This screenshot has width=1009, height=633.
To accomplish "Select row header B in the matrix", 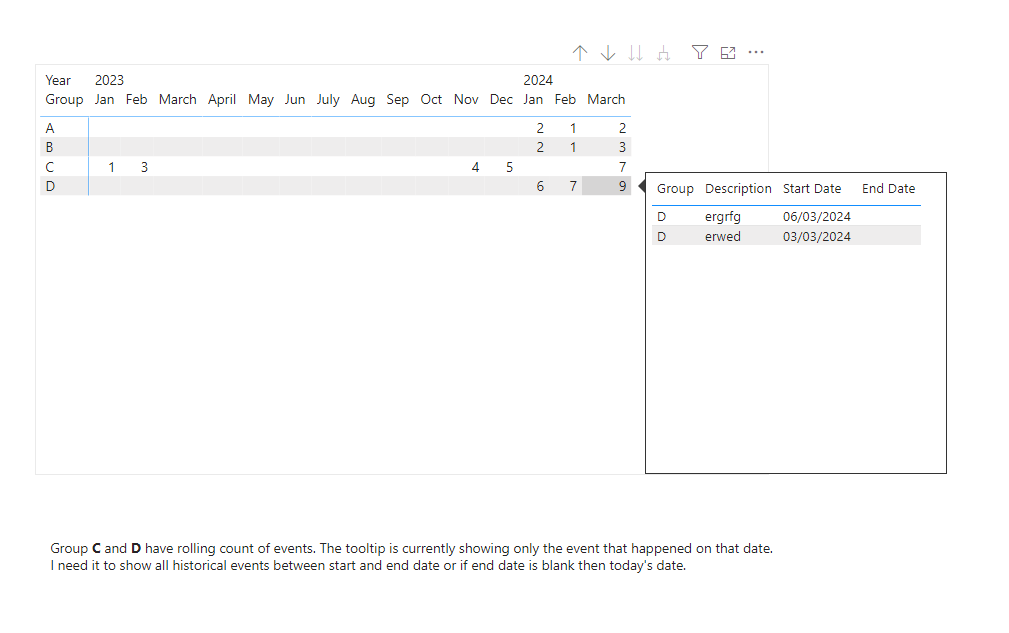I will [50, 147].
